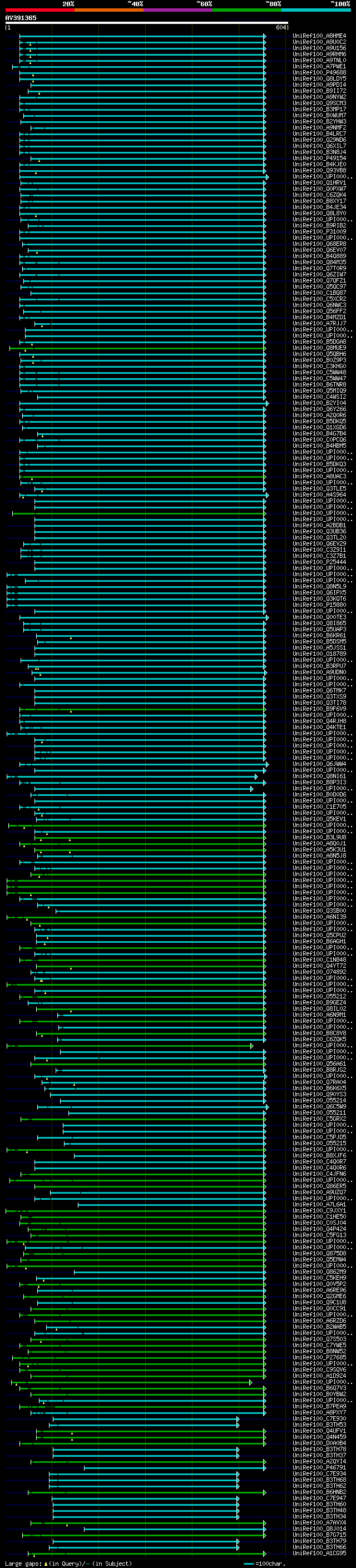Choose hit UniRef100_B7G715
Viewport: 356px width, 1568px height.
pos(319,1535)
